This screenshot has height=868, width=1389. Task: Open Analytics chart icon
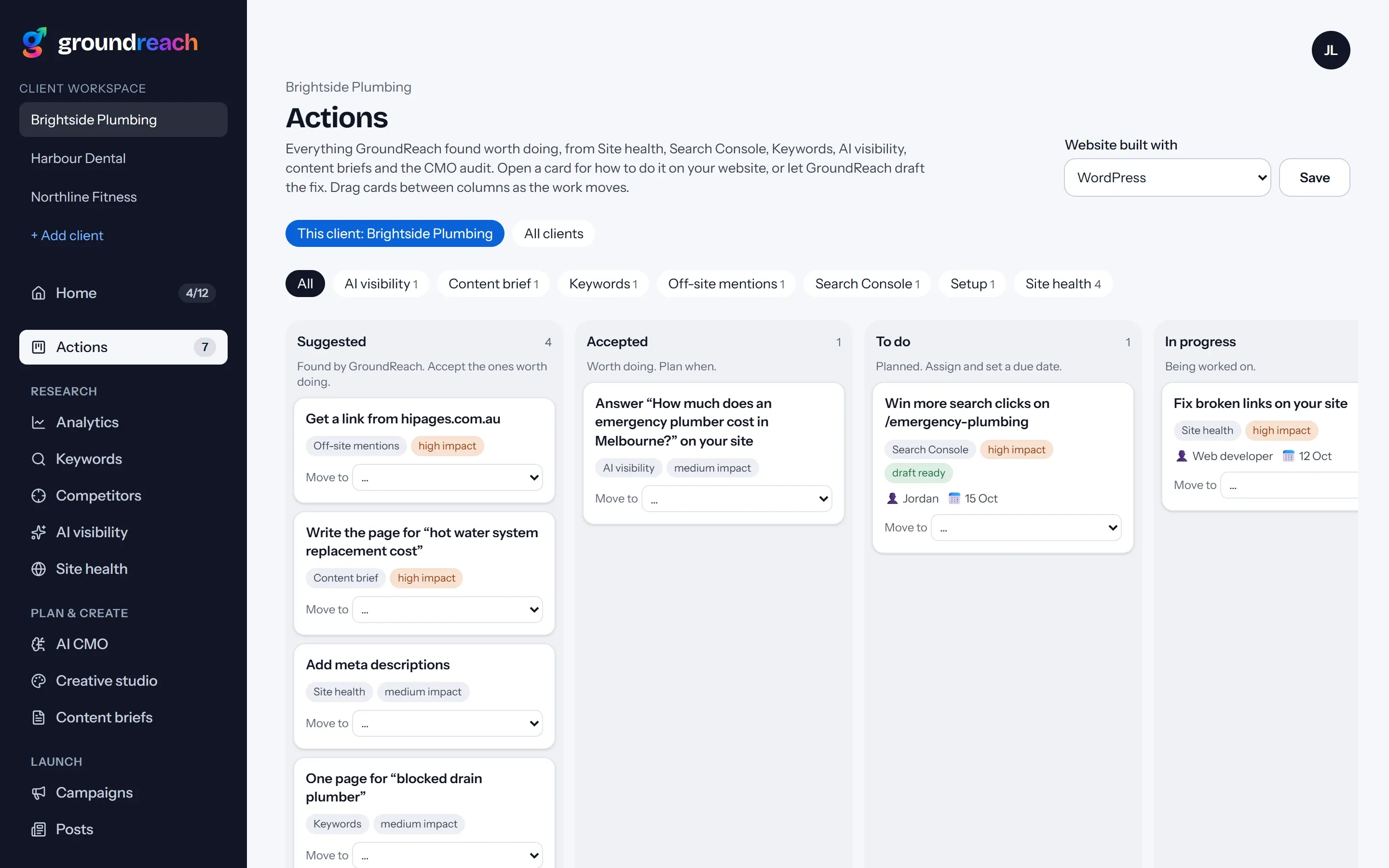(39, 422)
